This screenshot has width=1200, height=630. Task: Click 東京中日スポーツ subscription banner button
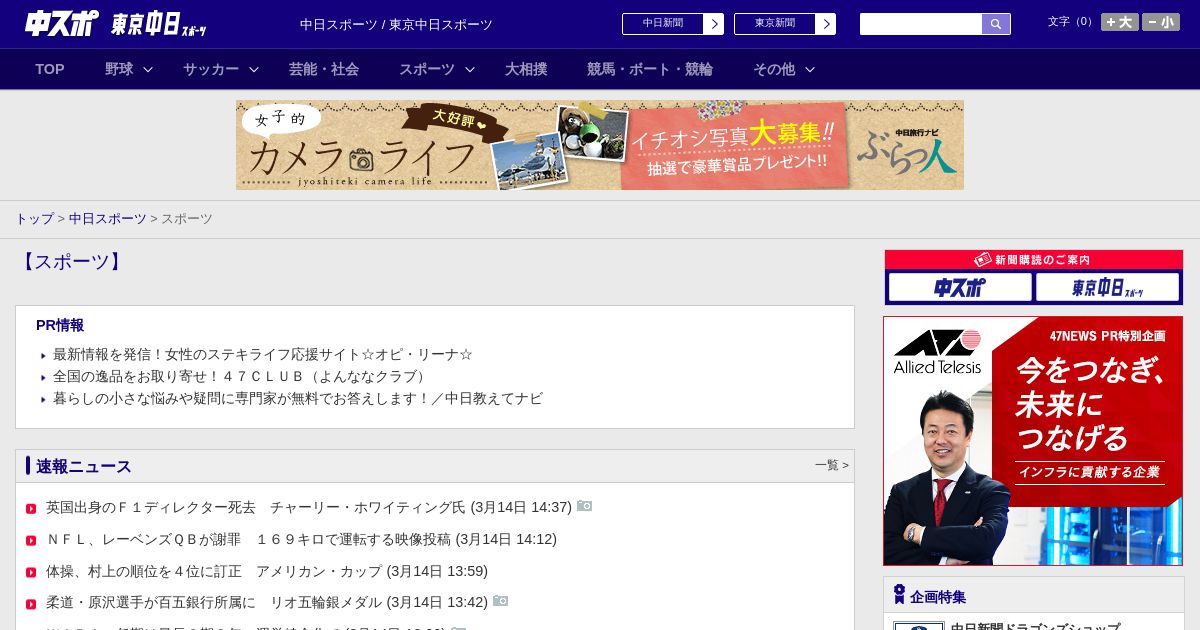pos(1108,287)
